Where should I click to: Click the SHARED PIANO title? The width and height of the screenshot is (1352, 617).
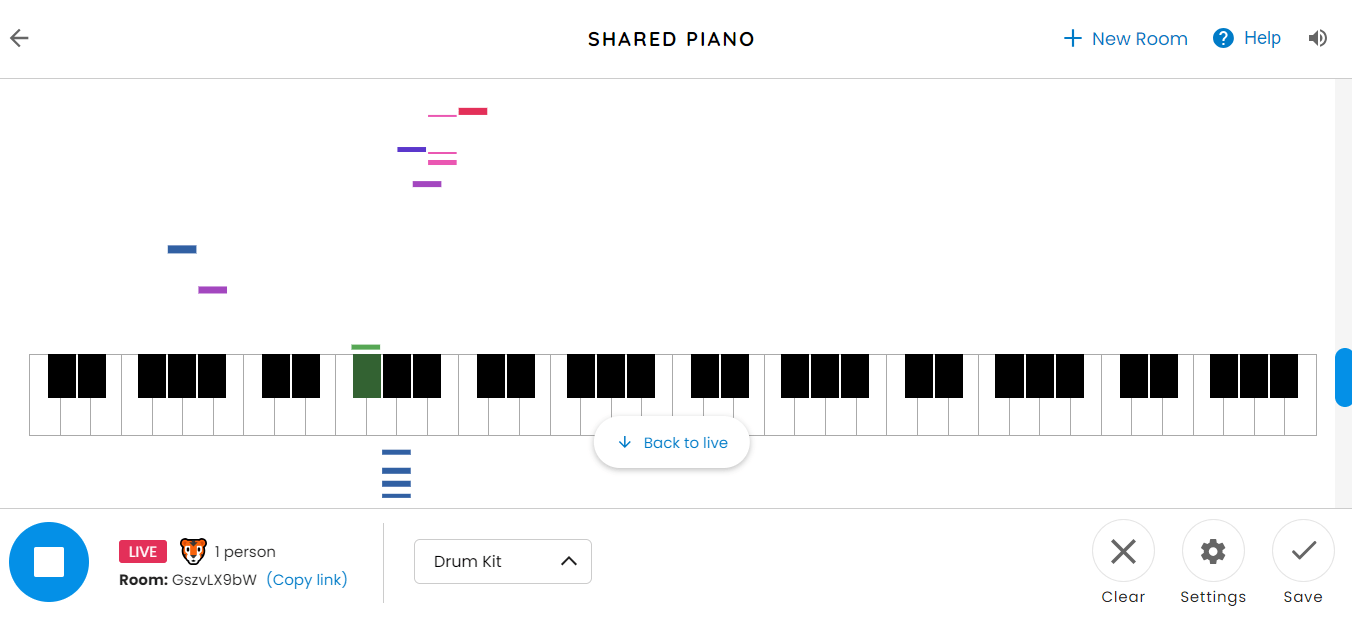671,39
